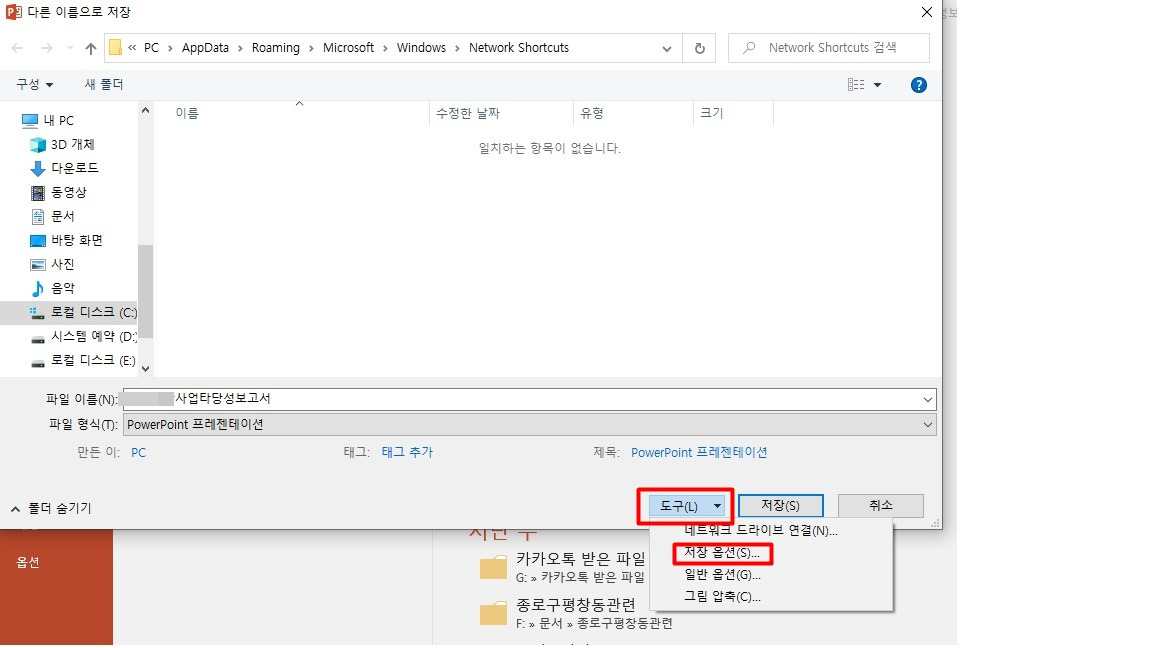Choose 그림 압축(C)... menu item

722,597
